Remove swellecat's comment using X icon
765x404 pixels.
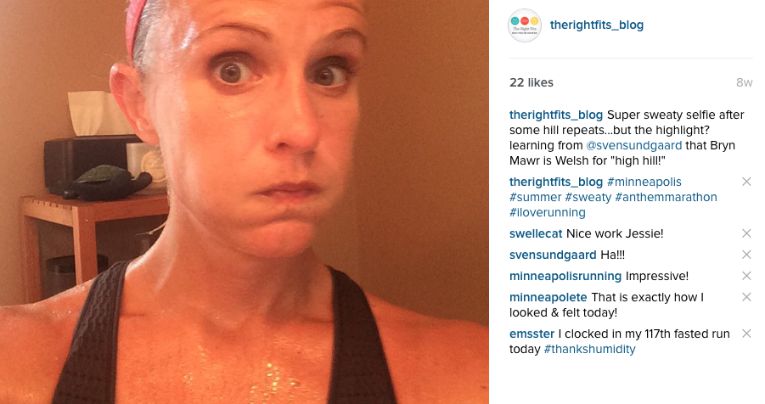[746, 234]
